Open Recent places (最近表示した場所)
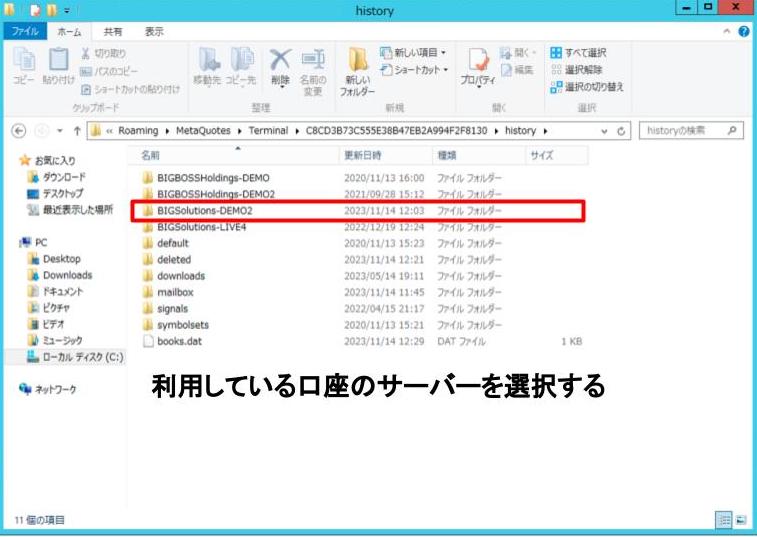Viewport: 757px width, 537px height. (x=70, y=210)
